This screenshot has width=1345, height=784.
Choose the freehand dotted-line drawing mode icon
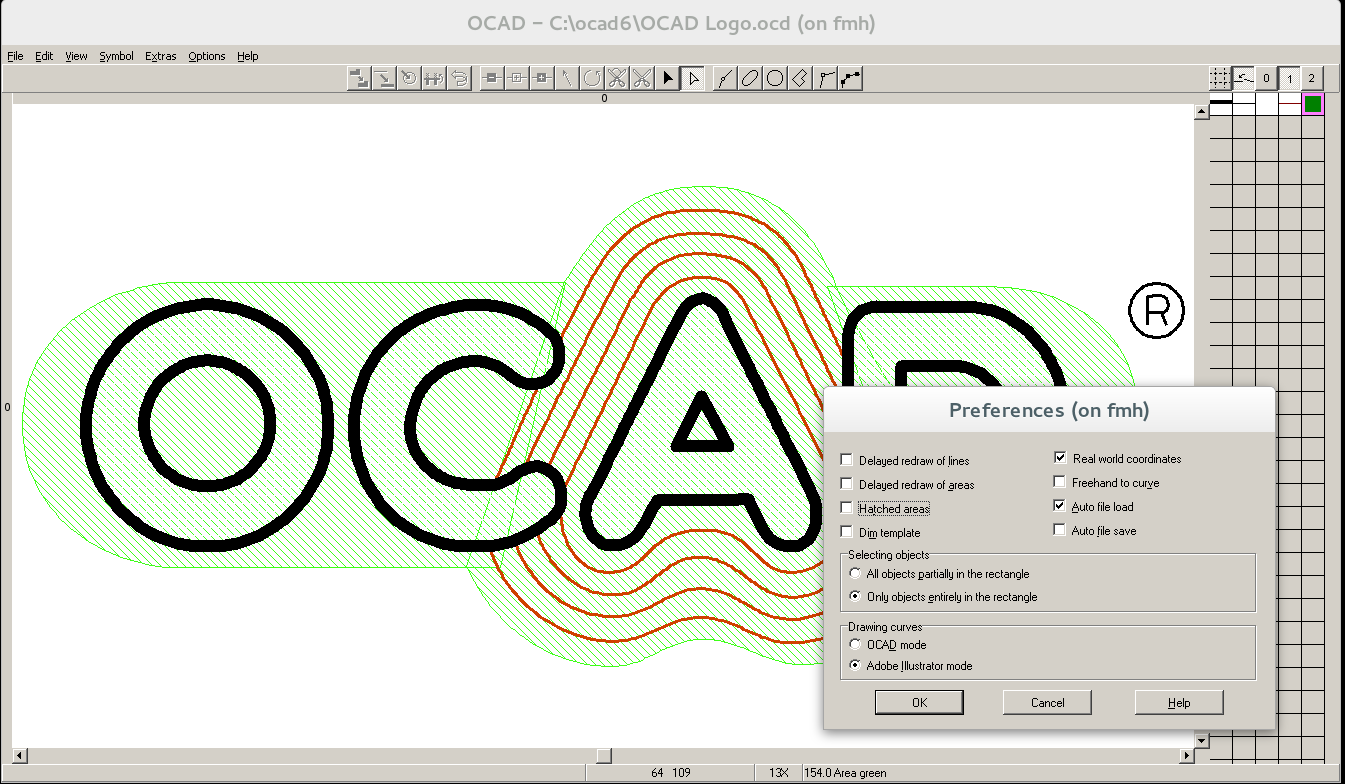coord(850,78)
